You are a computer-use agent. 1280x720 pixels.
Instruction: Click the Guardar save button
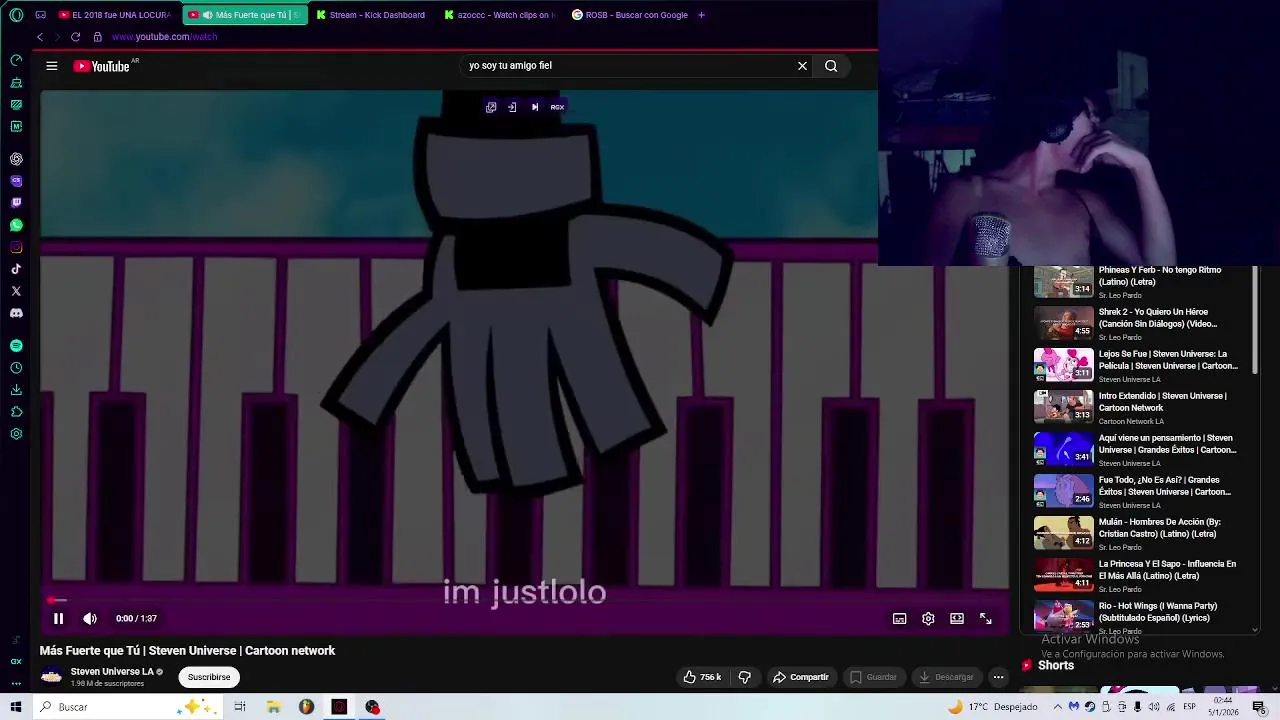click(x=873, y=677)
